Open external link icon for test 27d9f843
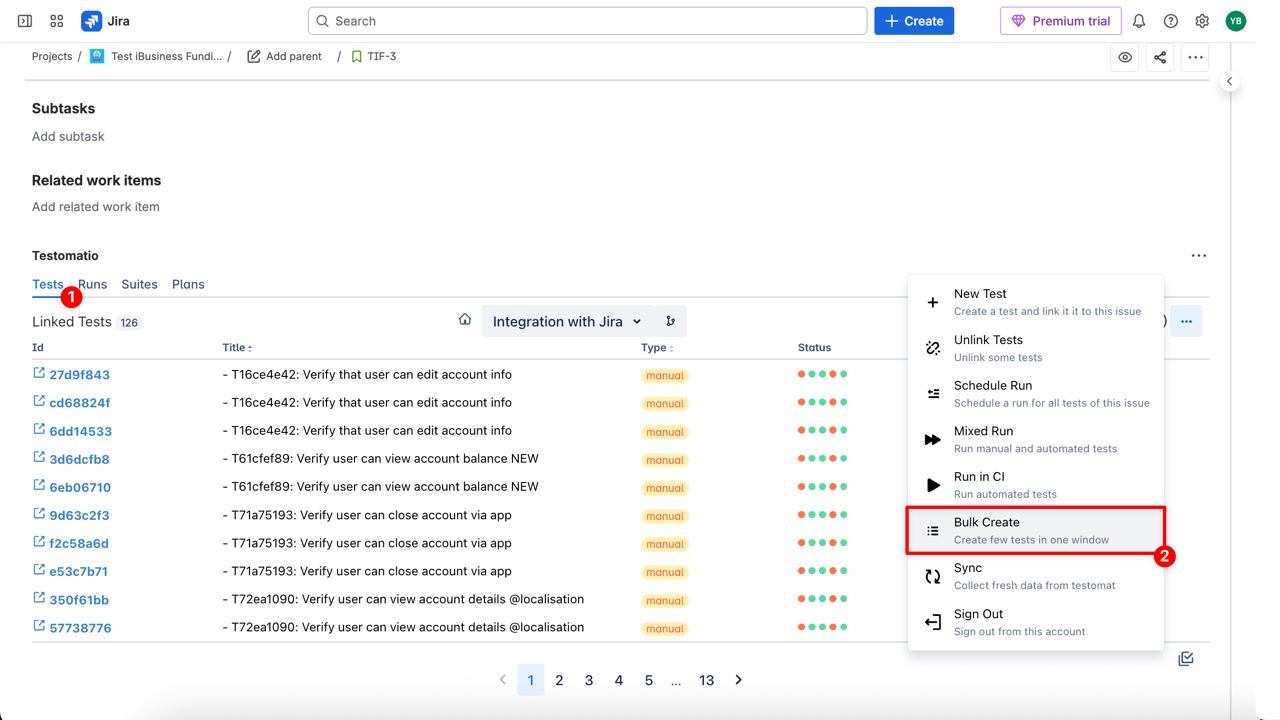The height and width of the screenshot is (720, 1280). pos(39,373)
